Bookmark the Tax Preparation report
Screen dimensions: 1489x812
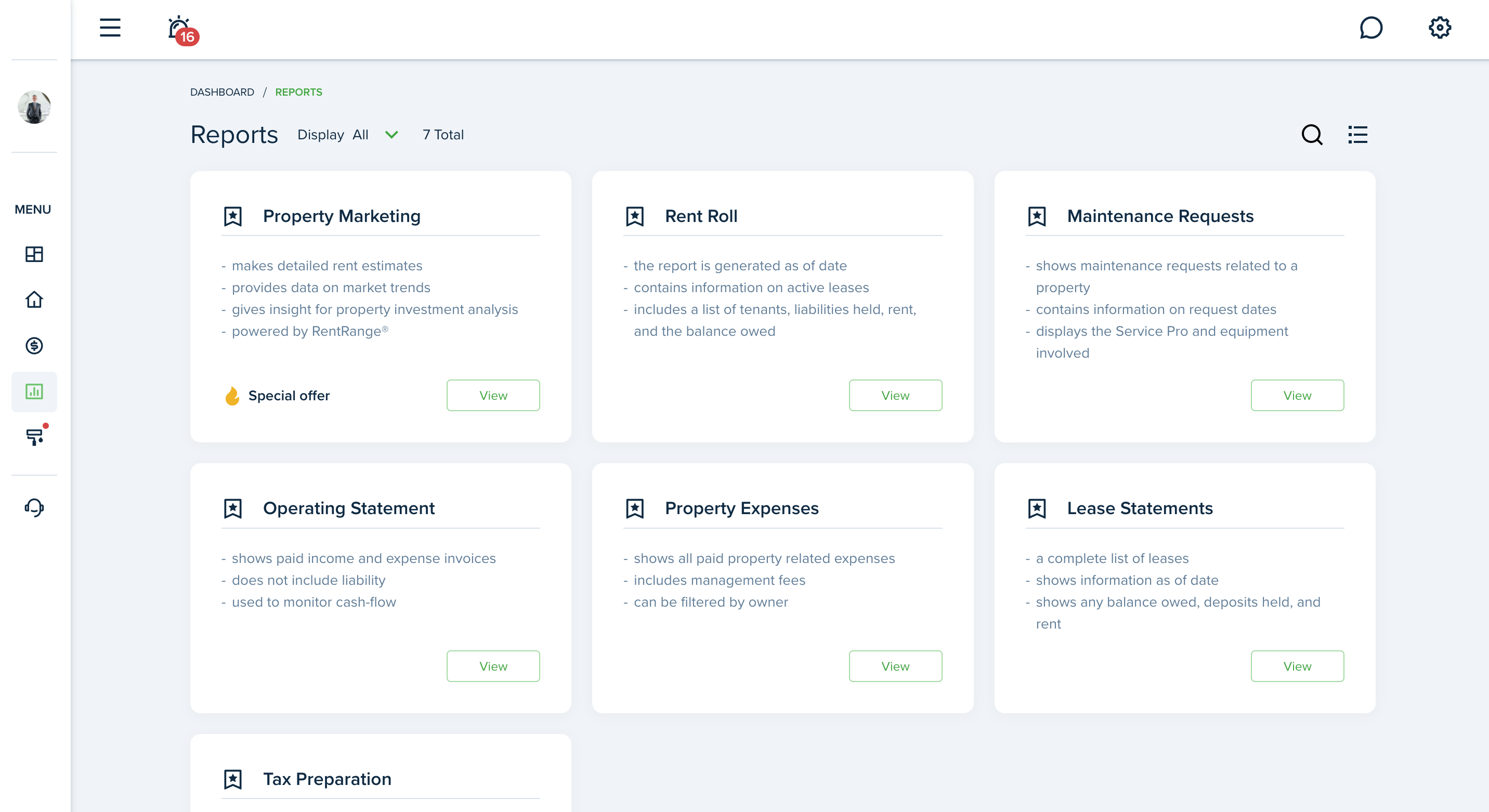(x=233, y=779)
